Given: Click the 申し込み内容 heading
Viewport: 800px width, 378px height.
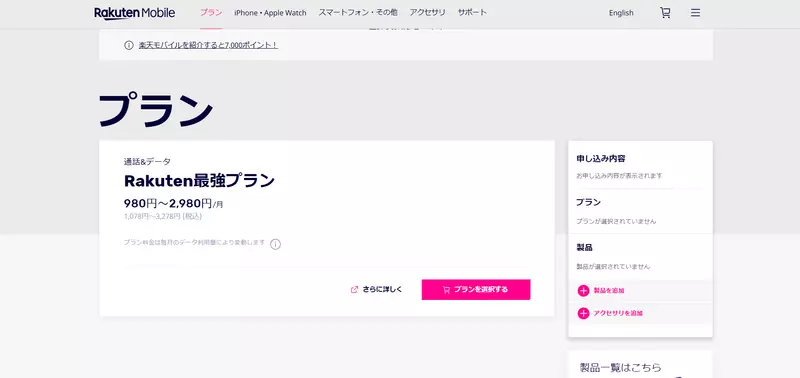Looking at the screenshot, I should click(x=601, y=158).
